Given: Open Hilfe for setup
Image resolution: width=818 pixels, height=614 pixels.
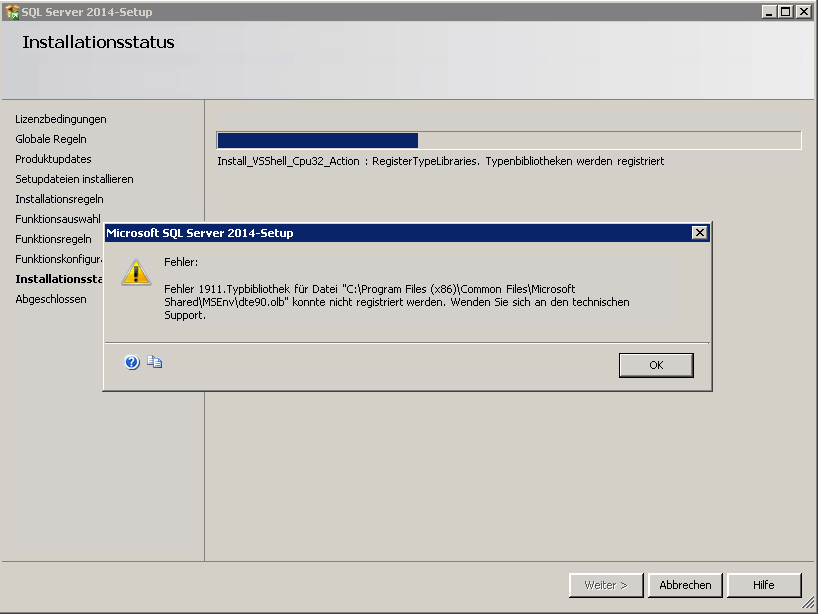Looking at the screenshot, I should pyautogui.click(x=764, y=585).
